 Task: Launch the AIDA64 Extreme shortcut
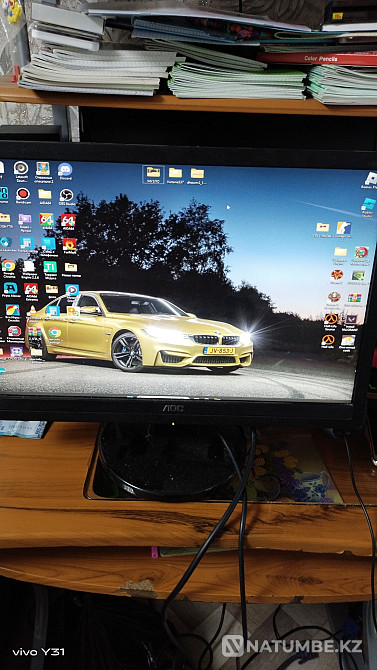[x=31, y=290]
